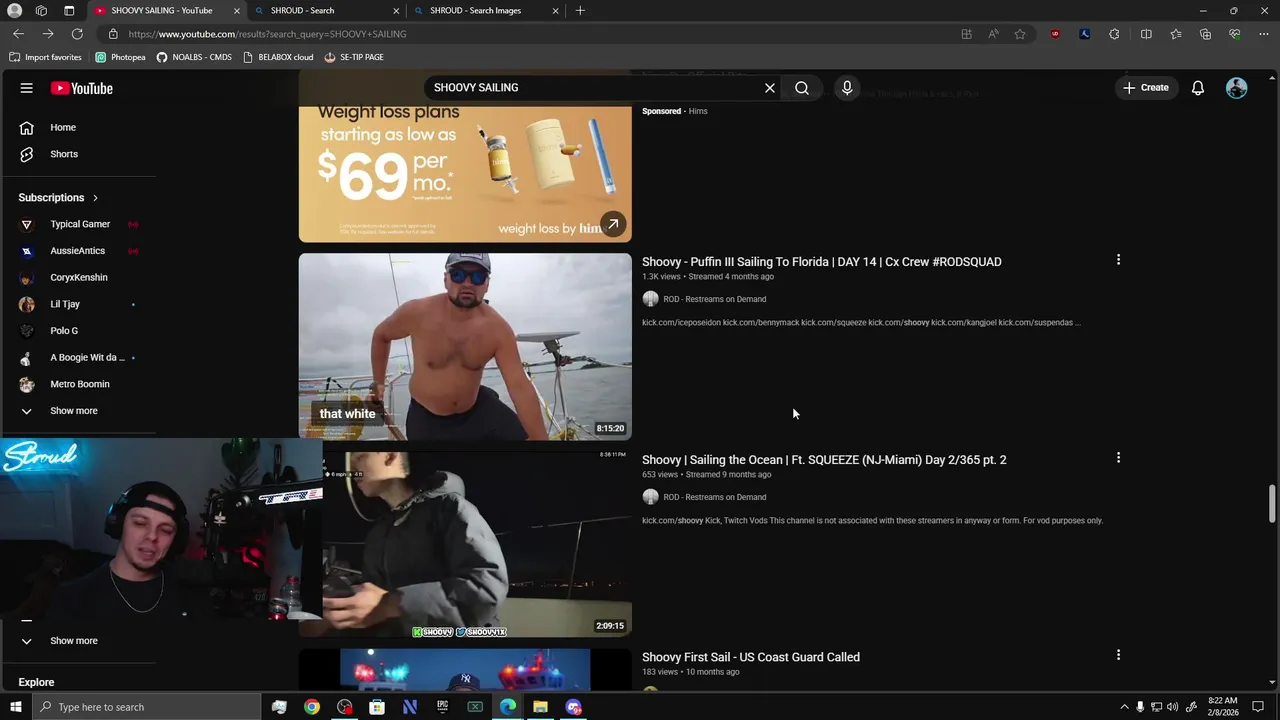Screen dimensions: 1280x720
Task: Open browser Extensions puzzle icon
Action: click(1114, 34)
